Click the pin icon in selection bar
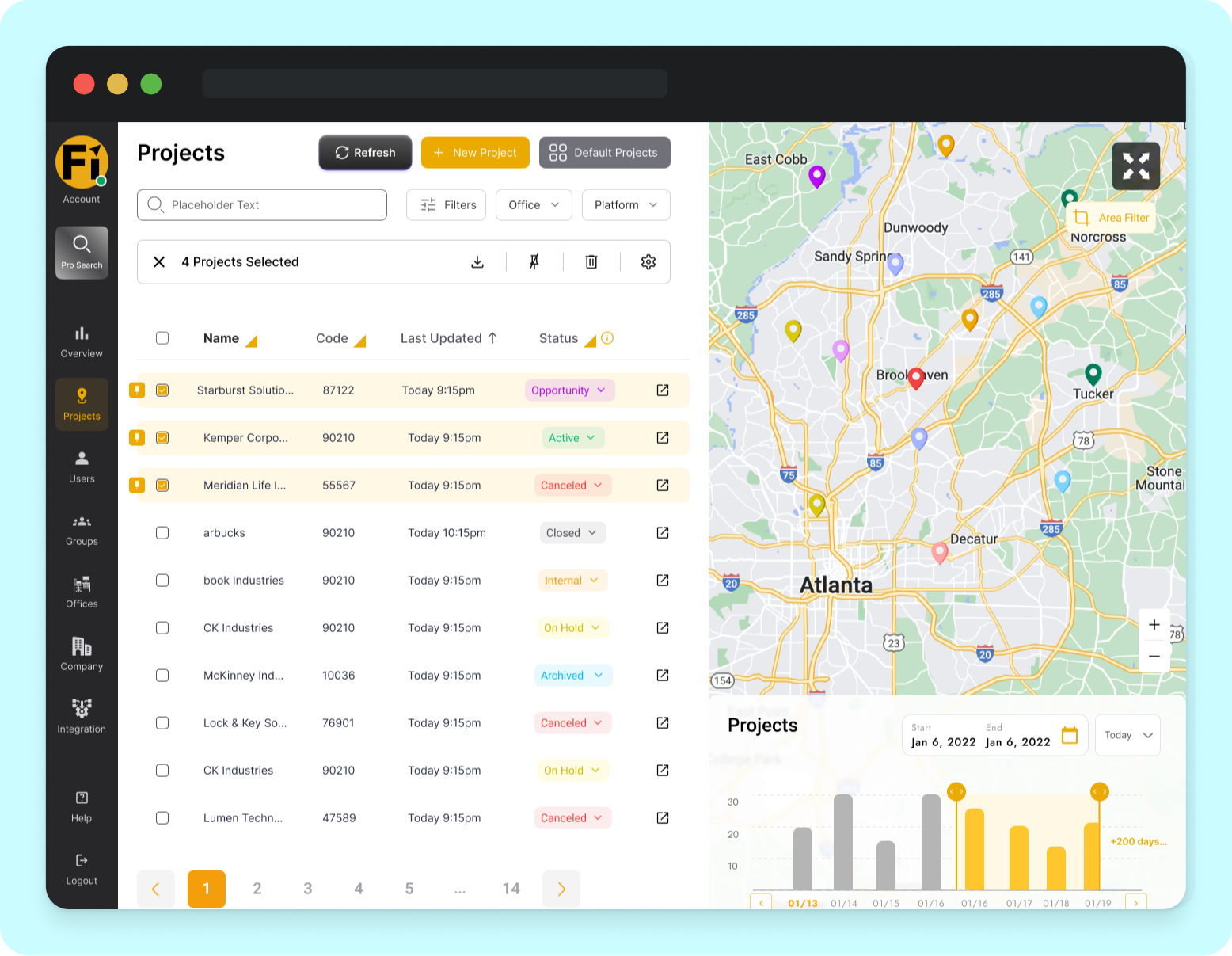 (x=534, y=262)
